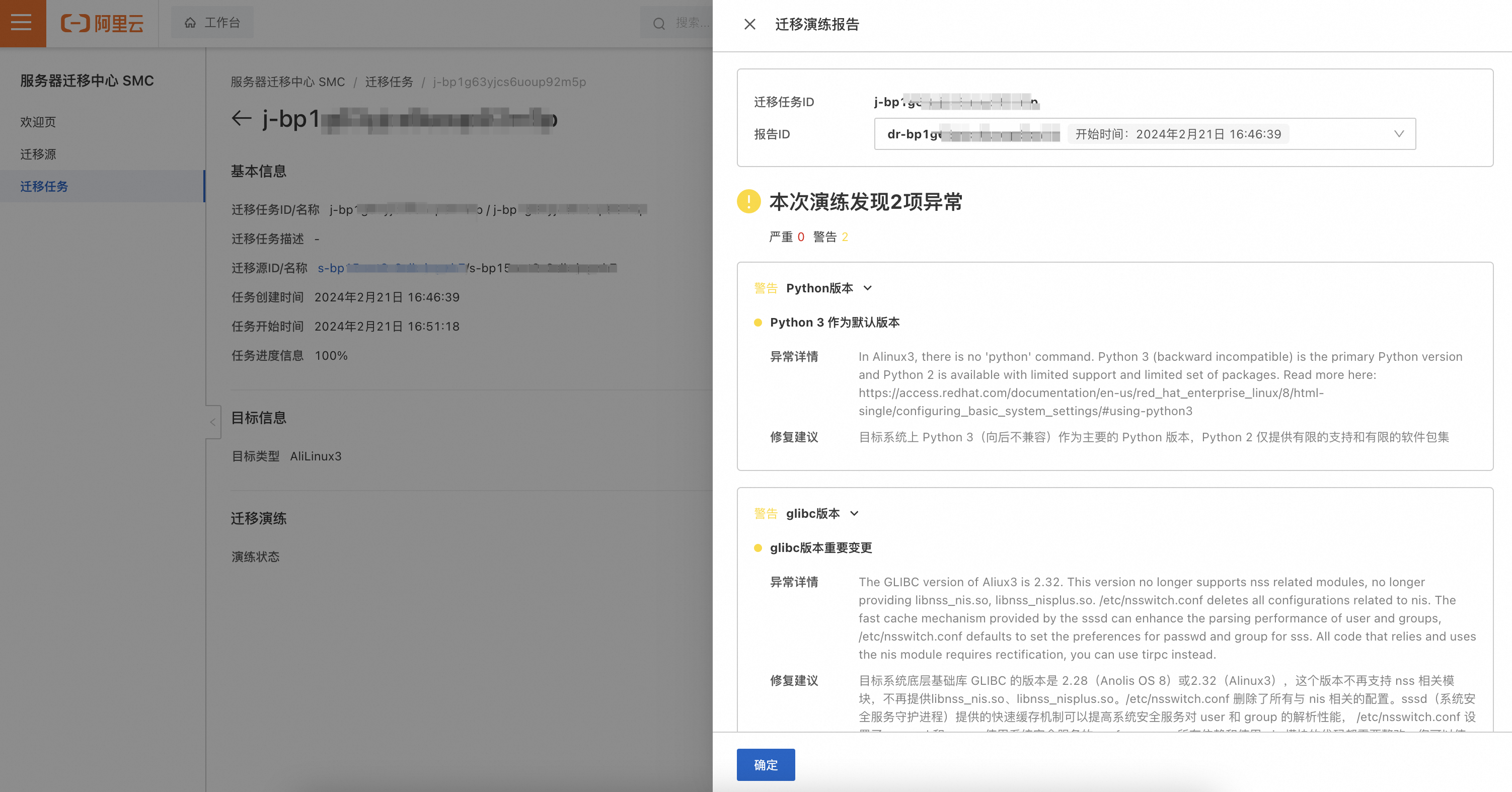Viewport: 1512px width, 792px height.
Task: Click the 严重 0 count
Action: (x=787, y=237)
